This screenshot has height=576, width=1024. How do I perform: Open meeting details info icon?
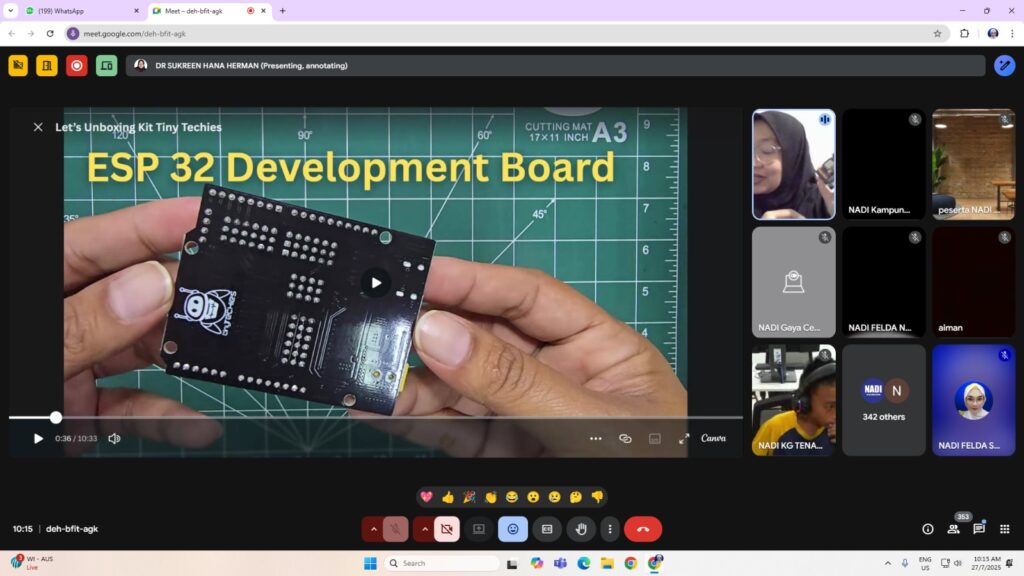tap(927, 529)
